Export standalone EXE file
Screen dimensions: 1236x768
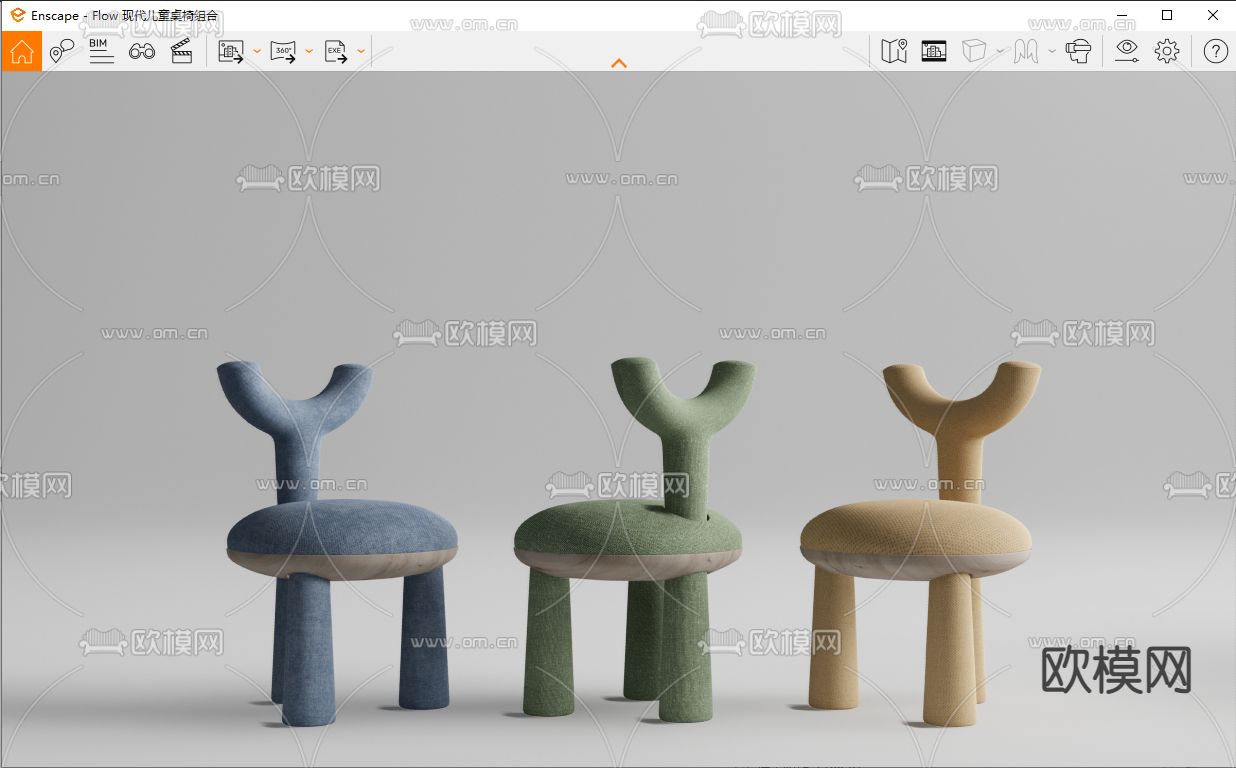point(336,51)
